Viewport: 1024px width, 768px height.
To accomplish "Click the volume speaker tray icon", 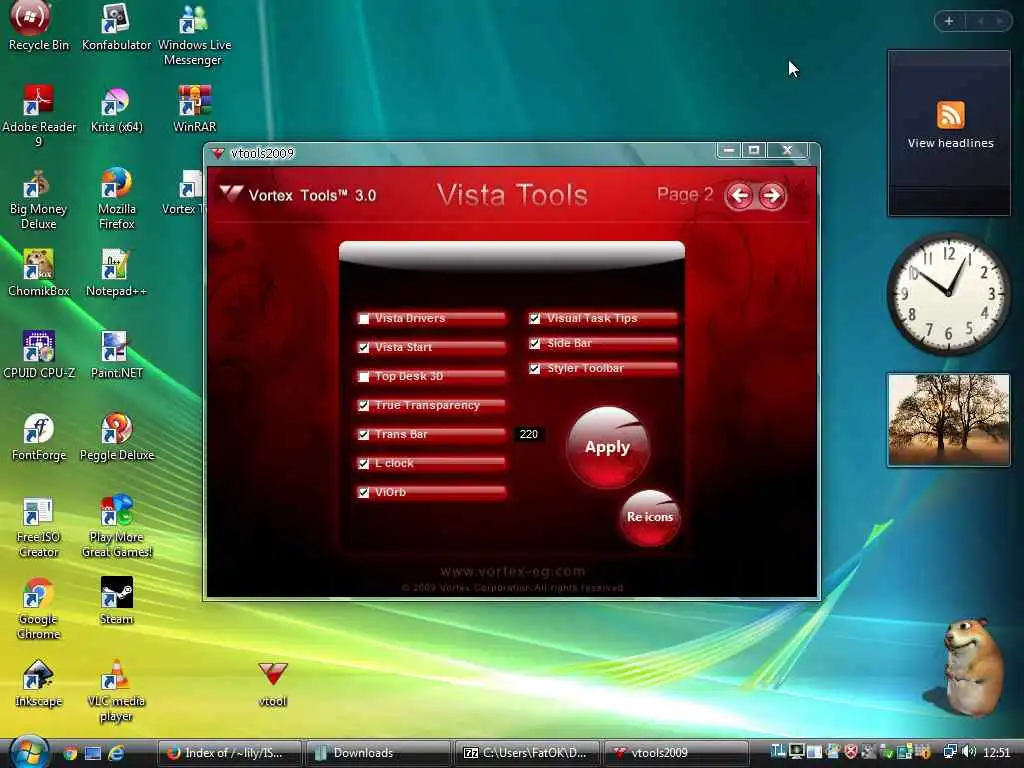I will [970, 752].
